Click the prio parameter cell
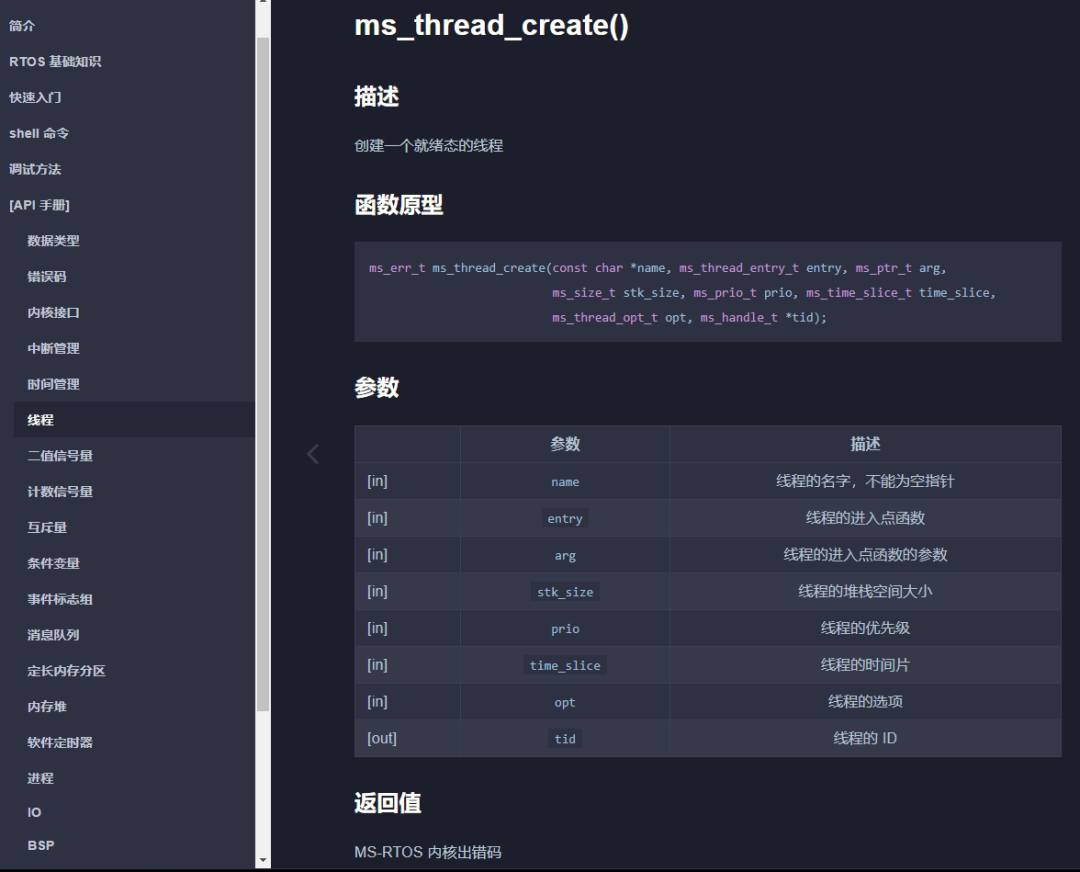The image size is (1080, 872). tap(565, 628)
